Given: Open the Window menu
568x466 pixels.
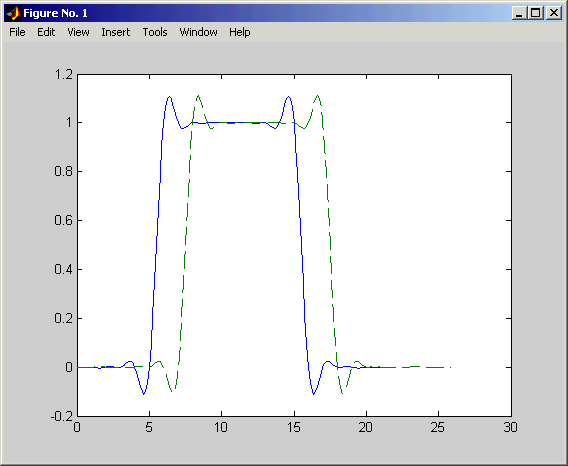Looking at the screenshot, I should click(198, 32).
